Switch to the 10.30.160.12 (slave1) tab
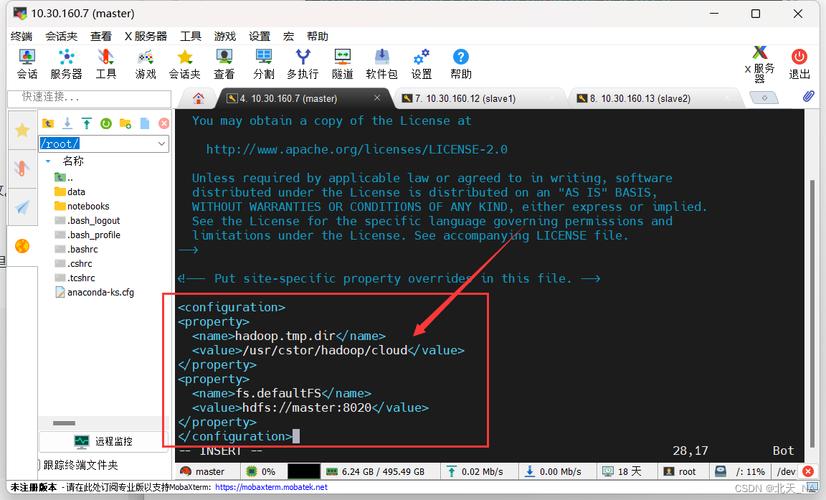This screenshot has width=826, height=500. click(x=470, y=99)
